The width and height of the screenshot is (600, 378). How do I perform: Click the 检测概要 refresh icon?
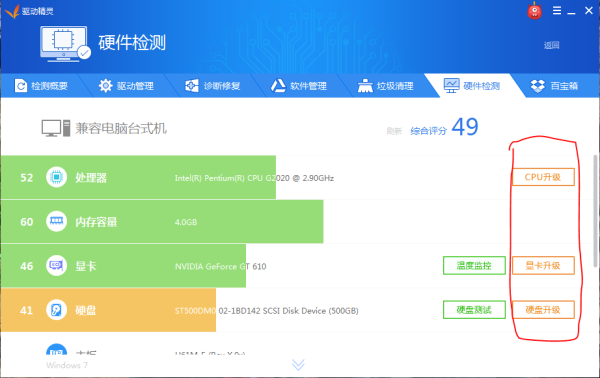[21, 86]
